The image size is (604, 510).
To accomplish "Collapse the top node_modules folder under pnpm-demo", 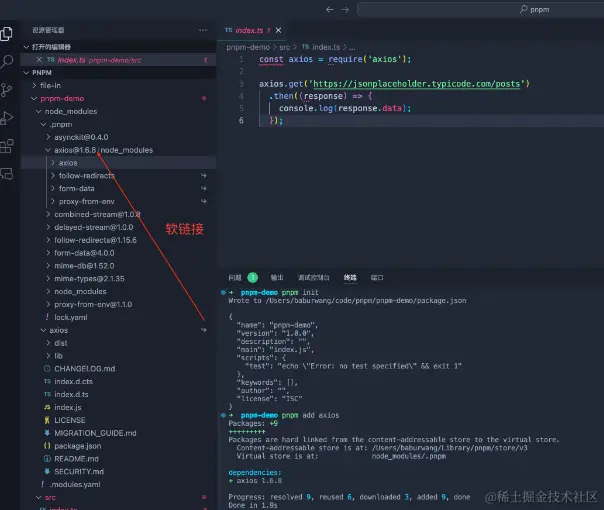I will (x=118, y=111).
